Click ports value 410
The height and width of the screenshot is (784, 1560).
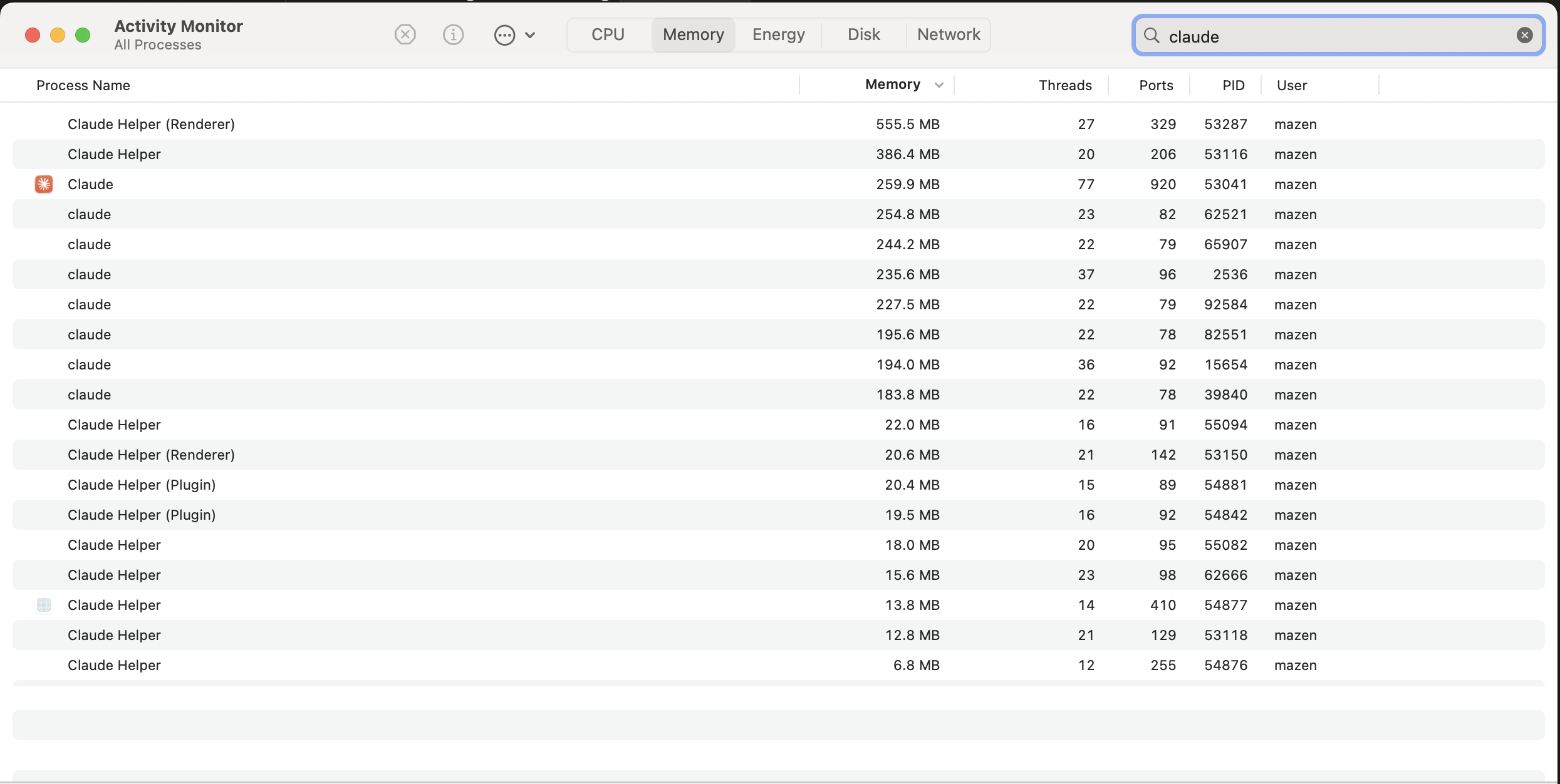[1163, 605]
